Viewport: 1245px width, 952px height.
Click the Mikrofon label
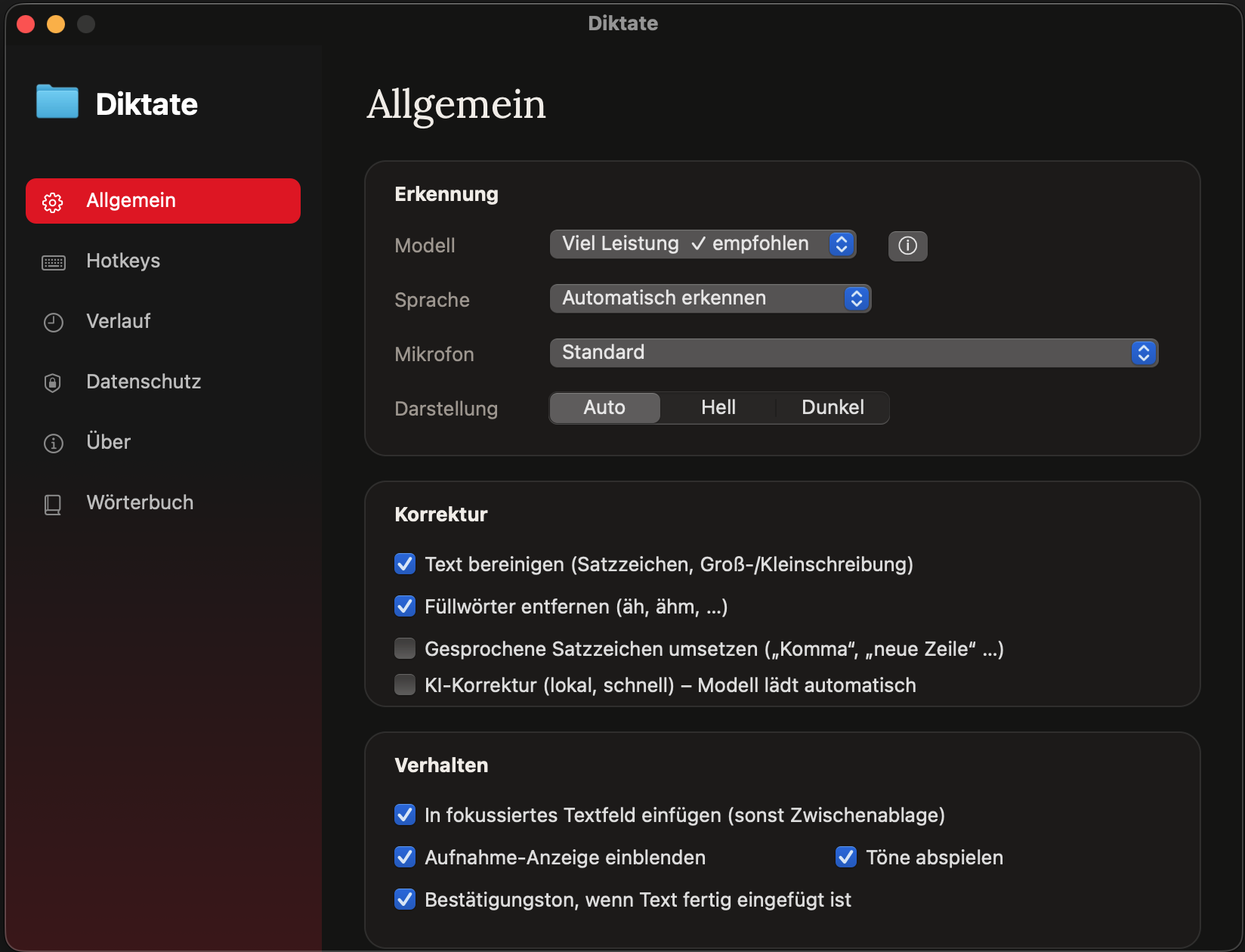point(434,354)
